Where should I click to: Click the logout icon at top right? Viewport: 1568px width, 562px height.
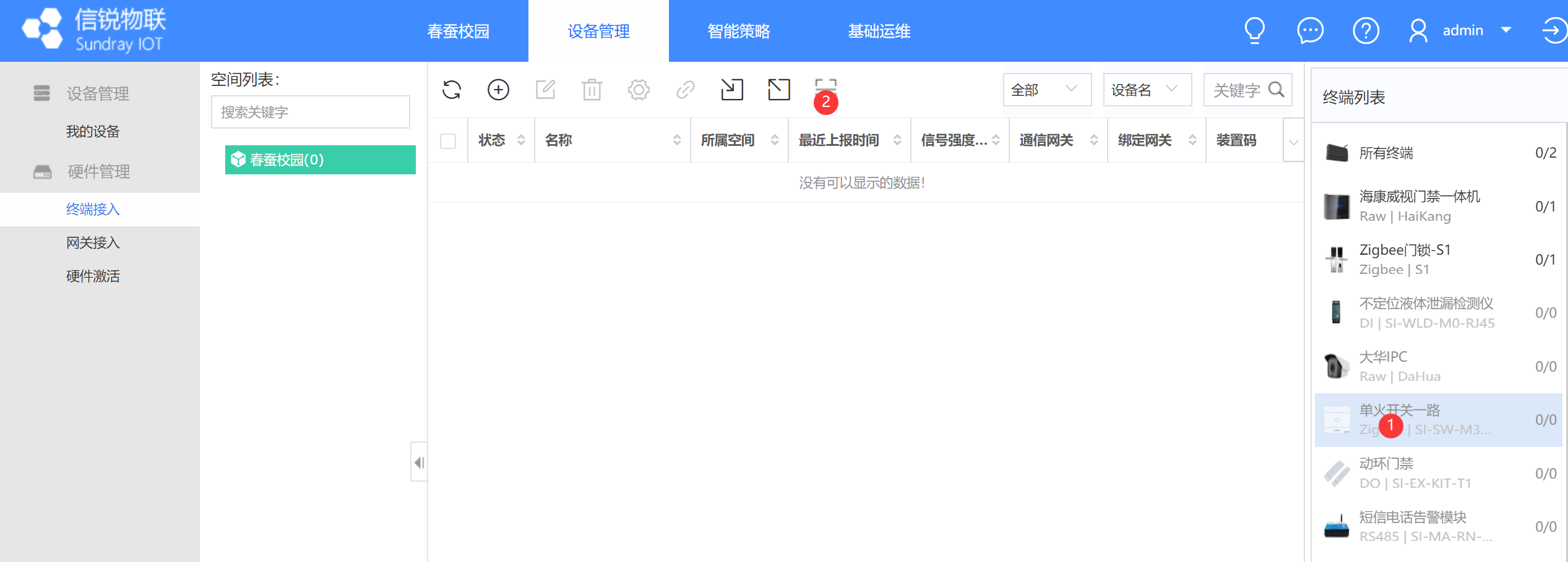1553,30
